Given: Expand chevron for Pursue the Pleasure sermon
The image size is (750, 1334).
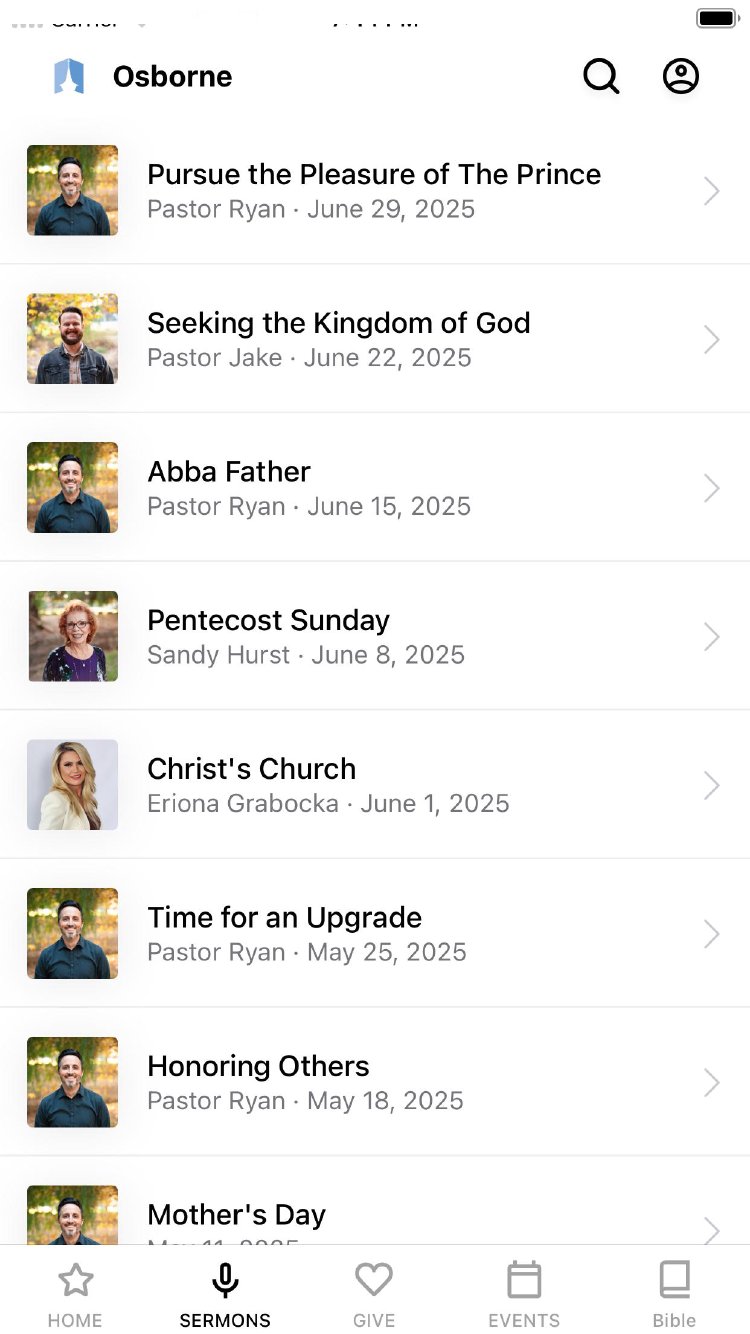Looking at the screenshot, I should coord(711,191).
